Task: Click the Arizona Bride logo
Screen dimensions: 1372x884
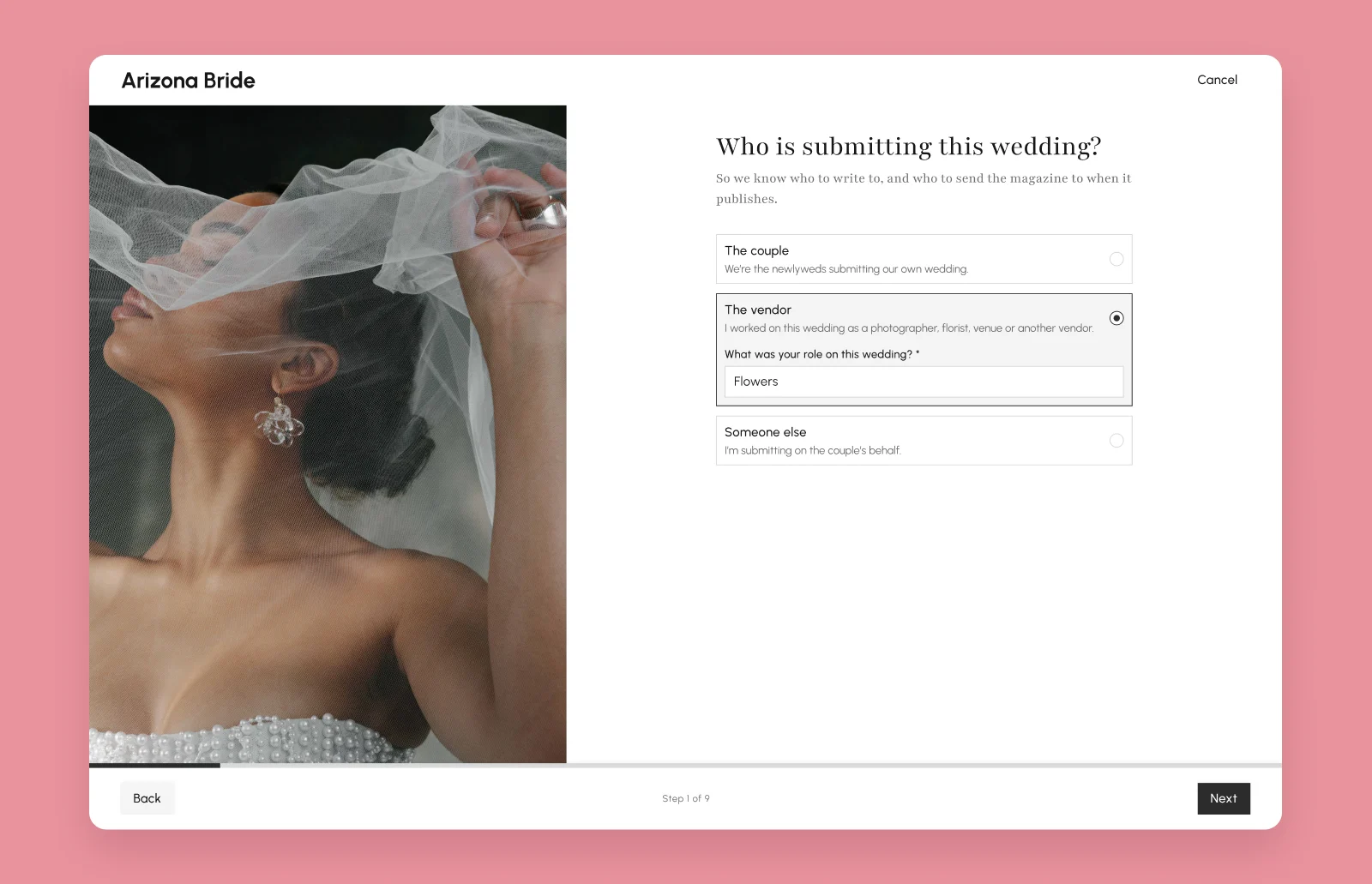Action: 189,81
